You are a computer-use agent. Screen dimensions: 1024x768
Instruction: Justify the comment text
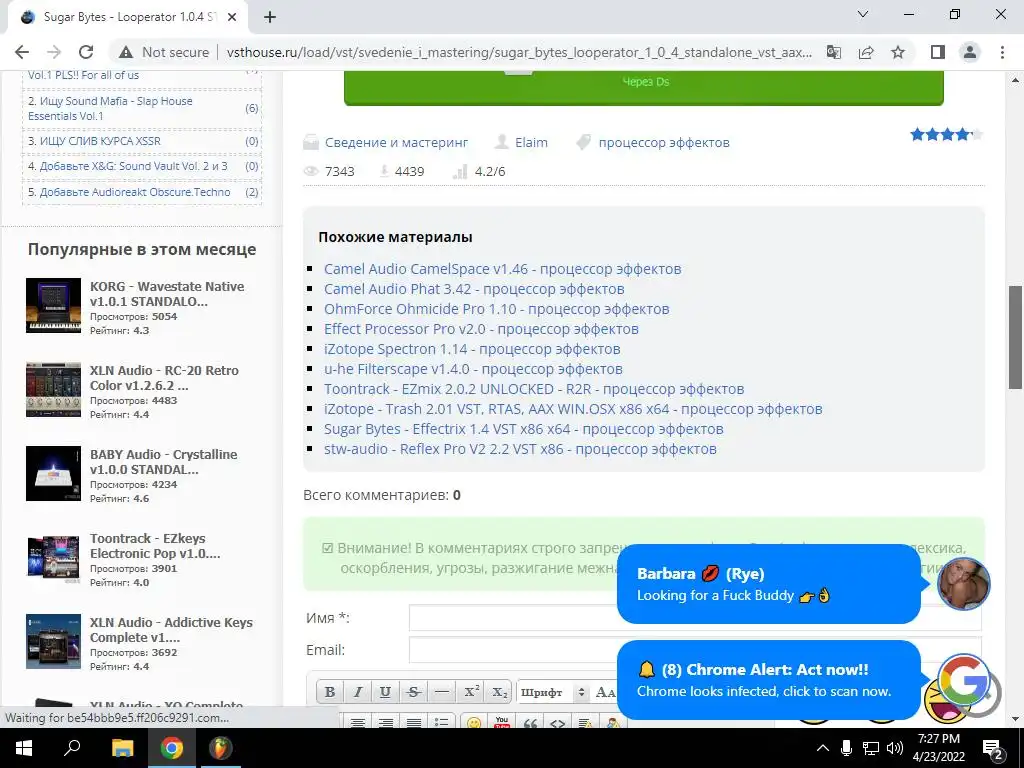[x=413, y=722]
